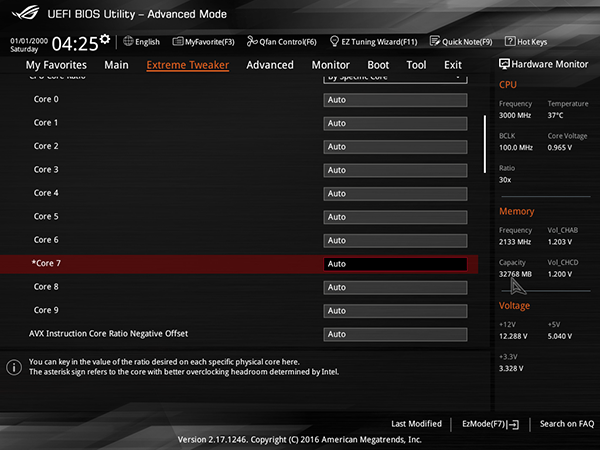Click the +5V reading 5.040 V
The image size is (600, 450).
click(559, 336)
